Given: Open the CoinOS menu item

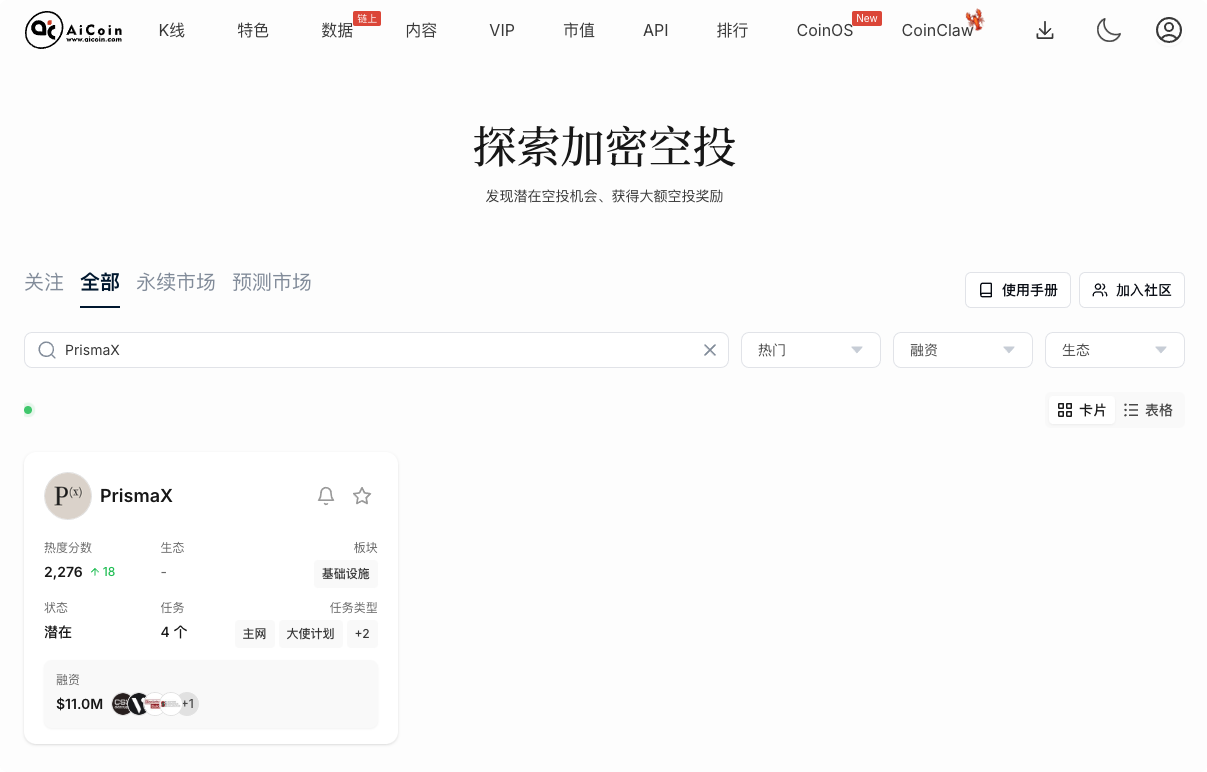Looking at the screenshot, I should (825, 30).
